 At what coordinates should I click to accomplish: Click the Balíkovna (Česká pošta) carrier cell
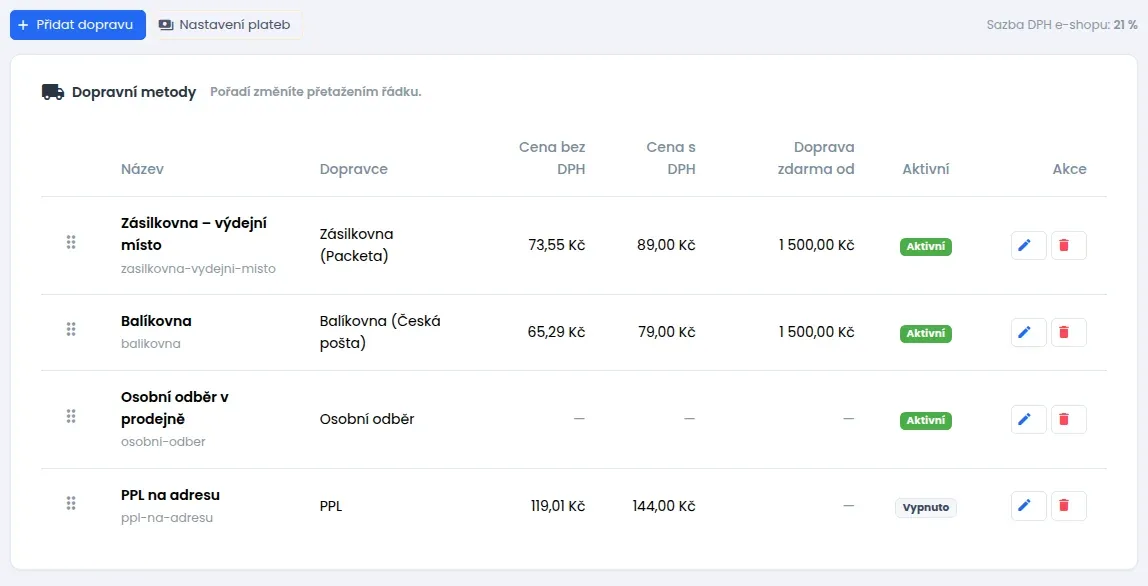pos(380,332)
